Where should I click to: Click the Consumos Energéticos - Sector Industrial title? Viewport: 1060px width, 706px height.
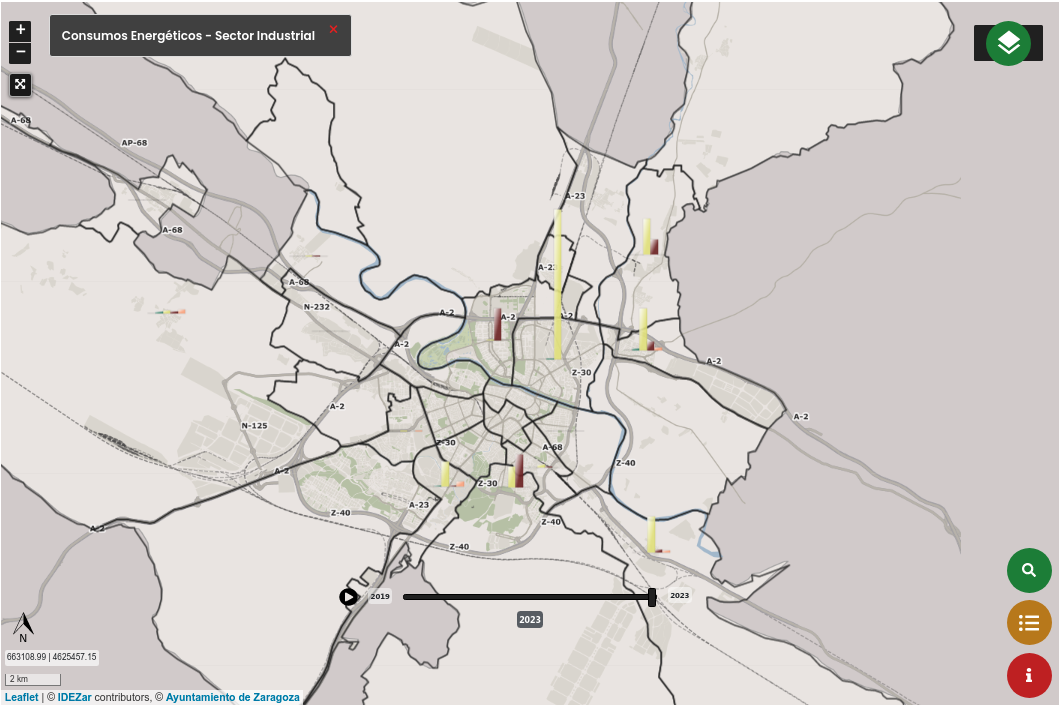coord(188,36)
